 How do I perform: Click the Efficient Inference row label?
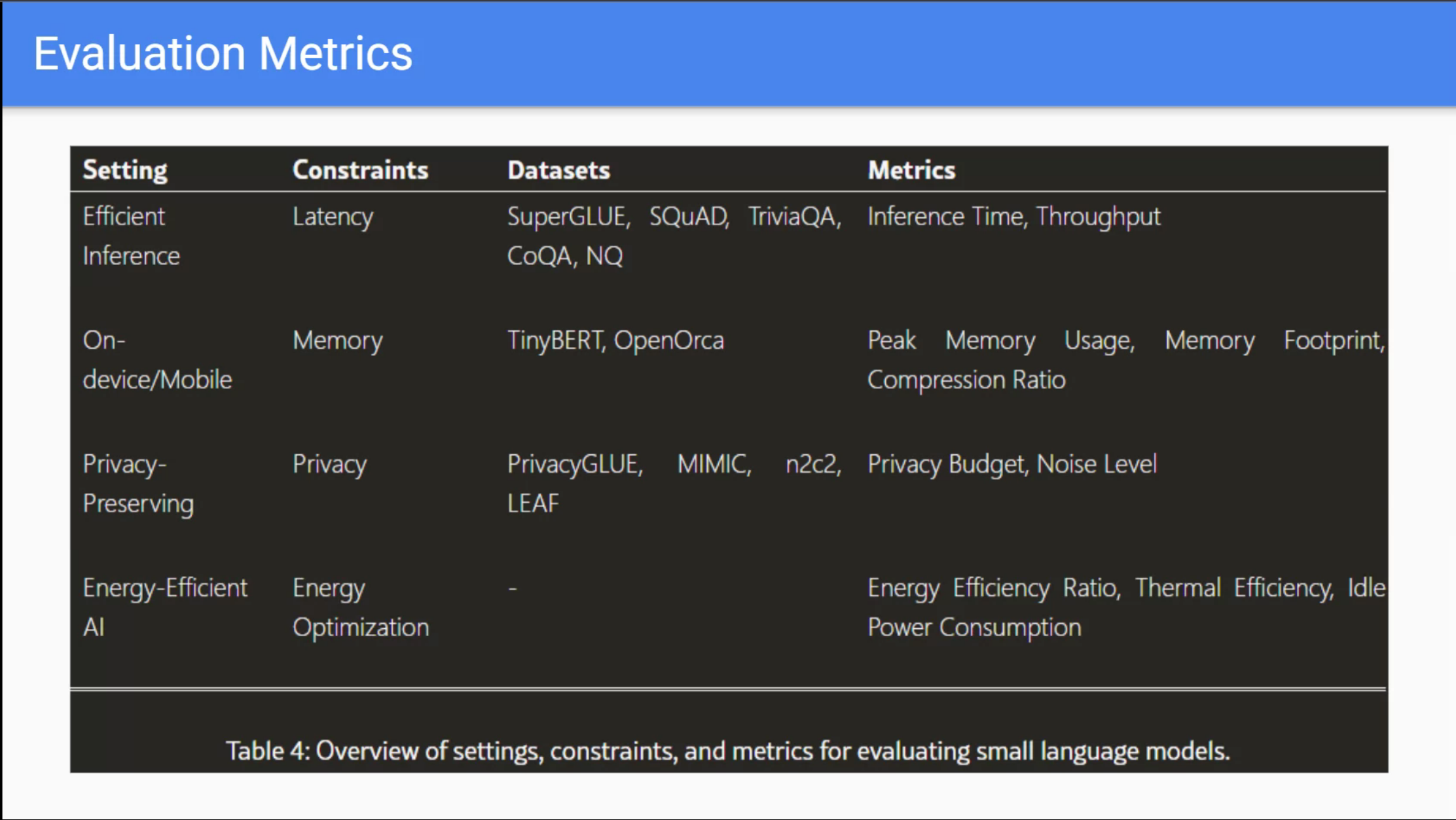[x=131, y=236]
